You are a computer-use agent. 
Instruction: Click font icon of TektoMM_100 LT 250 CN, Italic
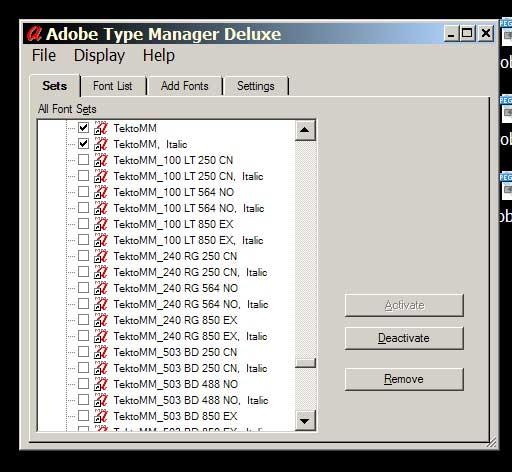pyautogui.click(x=101, y=176)
